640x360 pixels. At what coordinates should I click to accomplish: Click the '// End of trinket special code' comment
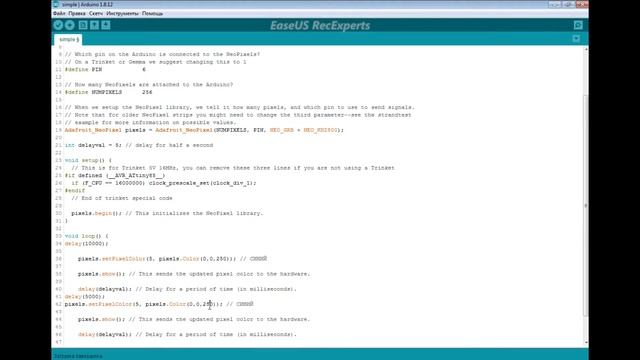coord(122,198)
